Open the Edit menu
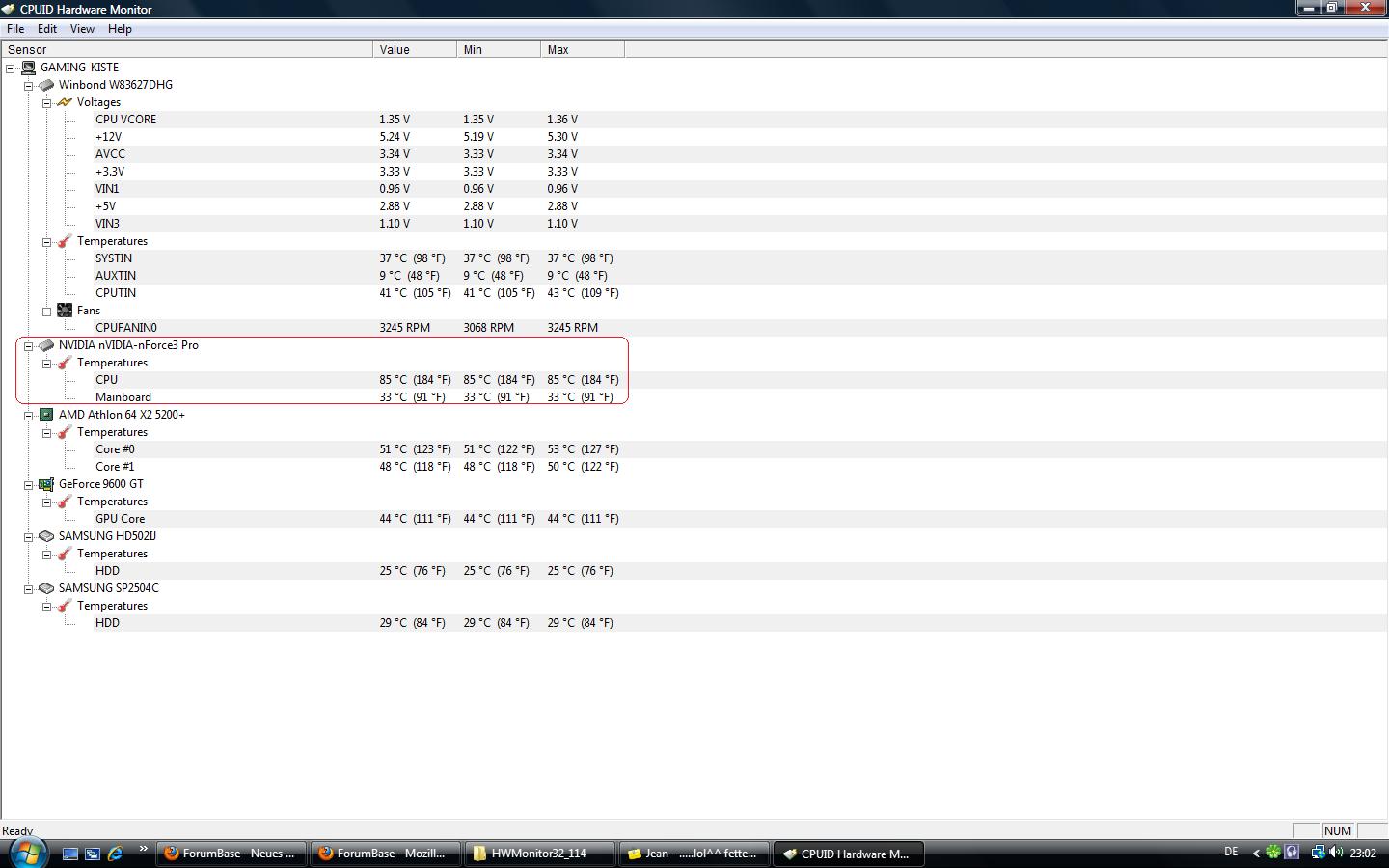This screenshot has width=1389, height=868. [47, 29]
